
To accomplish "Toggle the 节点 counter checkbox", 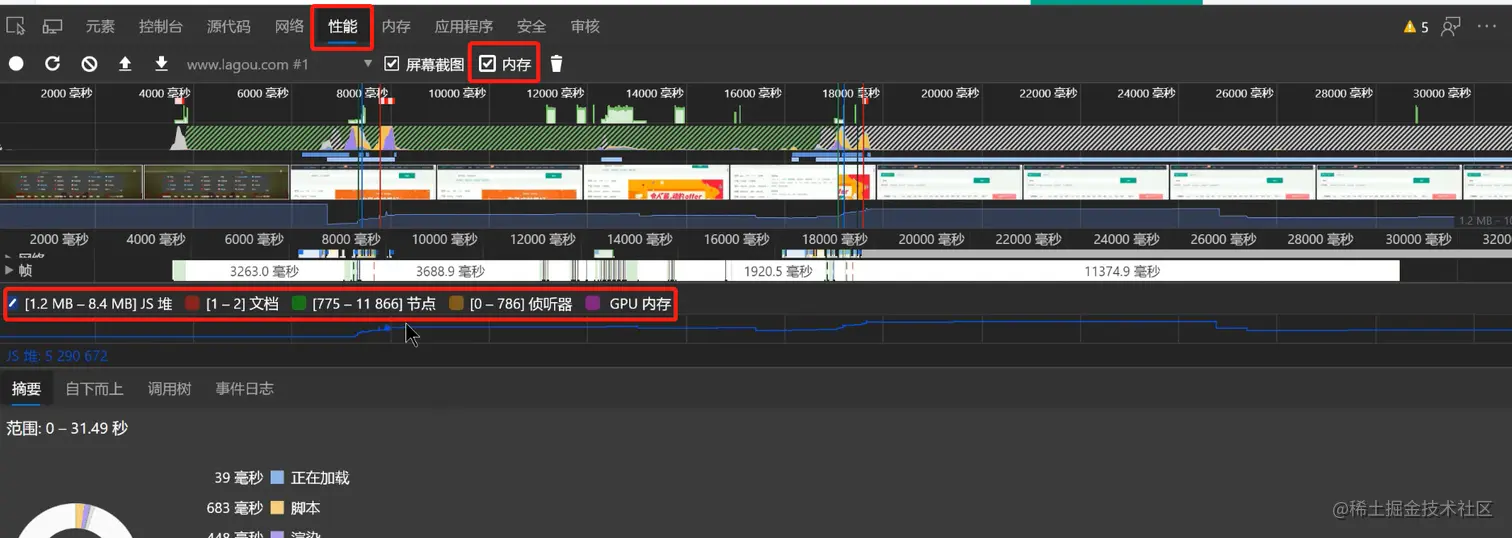I will [299, 303].
